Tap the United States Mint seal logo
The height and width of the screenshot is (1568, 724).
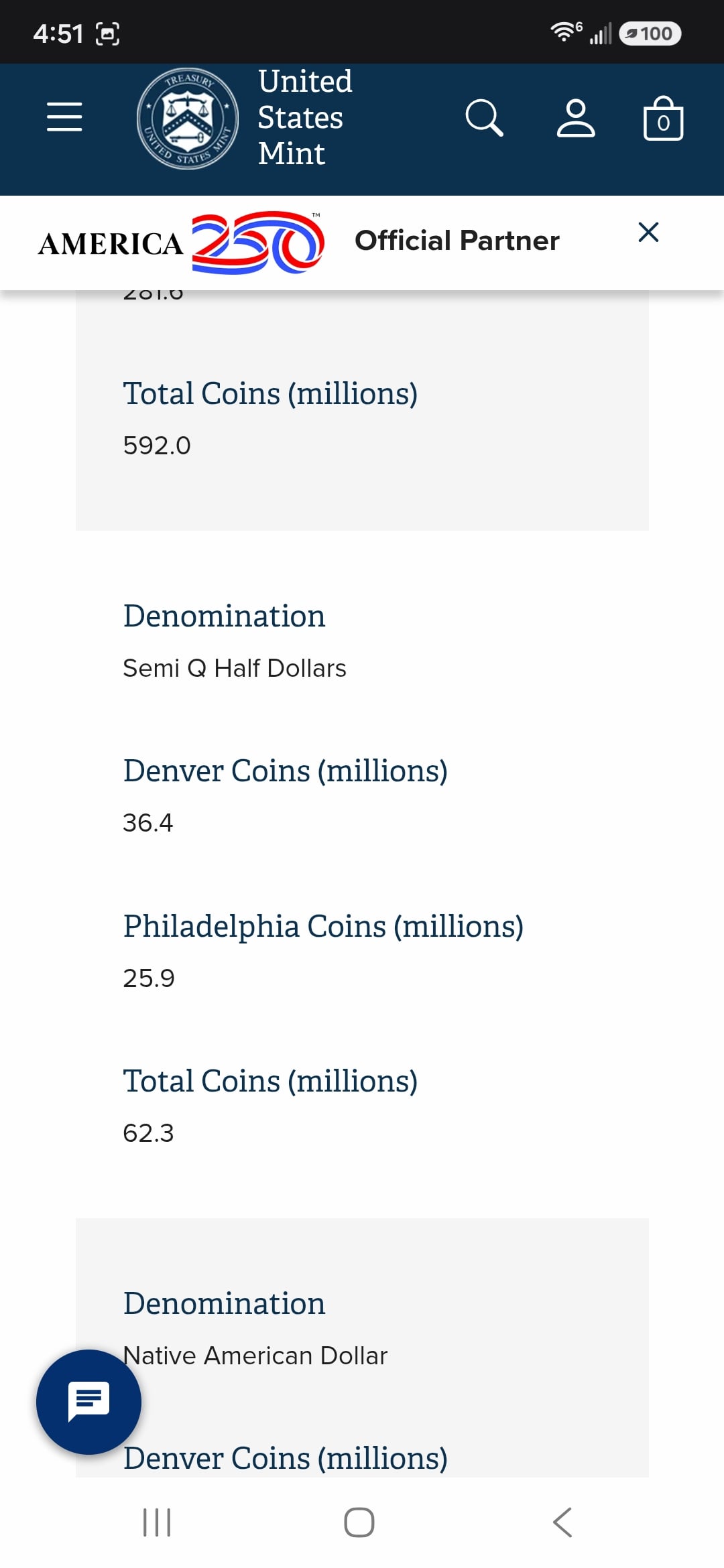188,119
